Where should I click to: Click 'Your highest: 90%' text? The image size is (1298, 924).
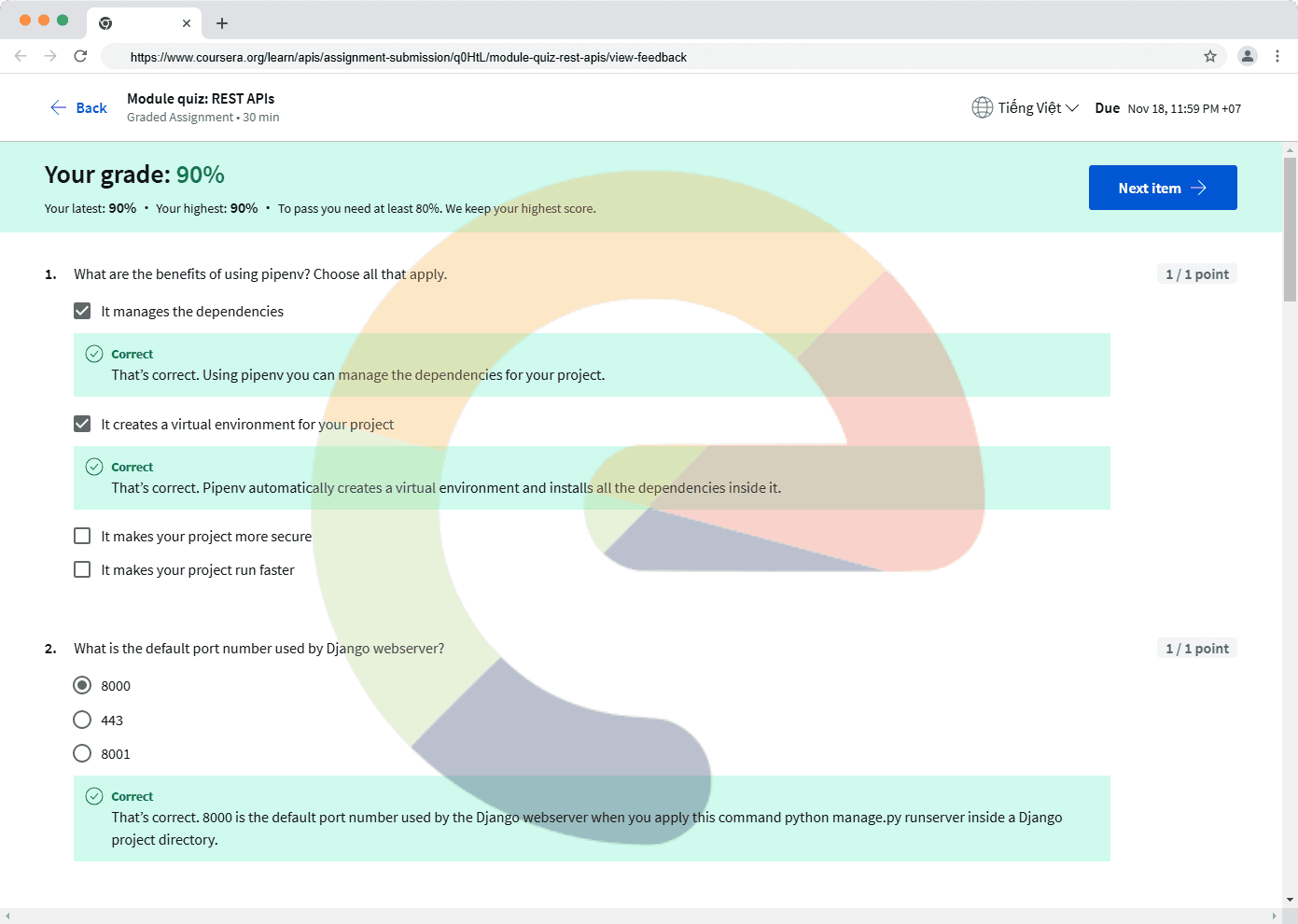pyautogui.click(x=207, y=208)
